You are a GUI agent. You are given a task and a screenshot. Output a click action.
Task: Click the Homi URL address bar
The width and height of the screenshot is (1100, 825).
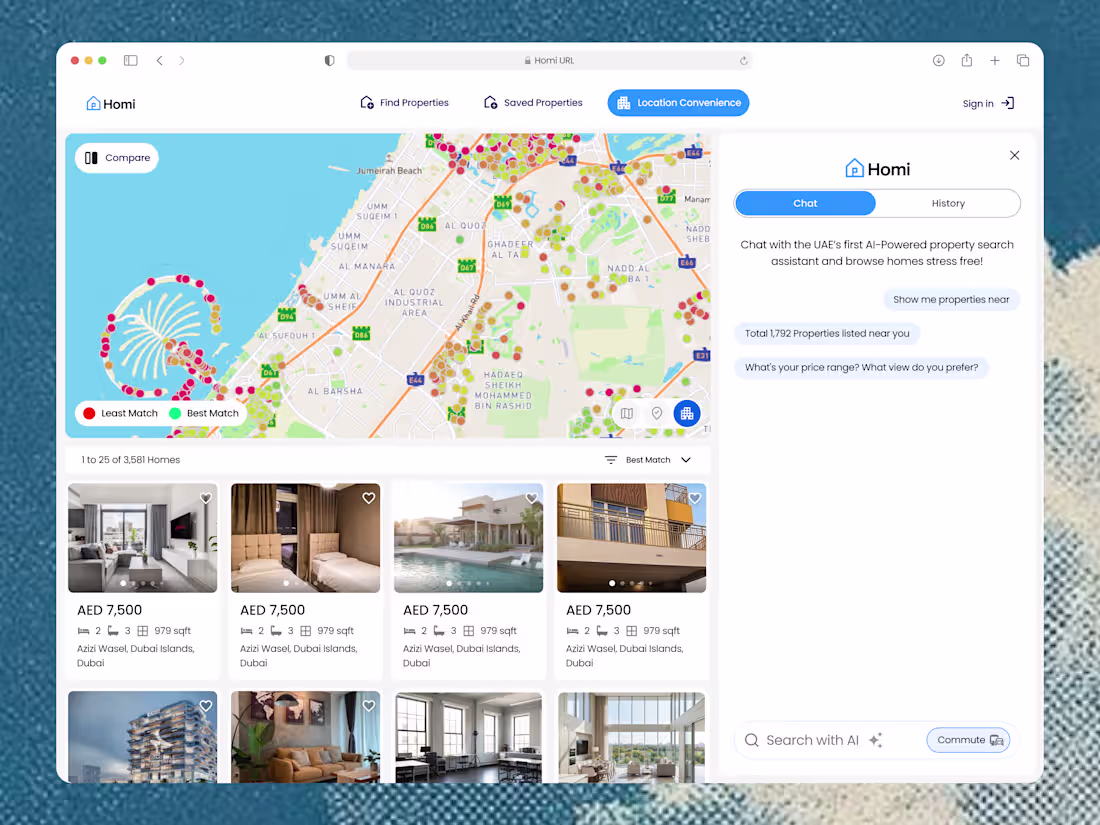tap(549, 60)
